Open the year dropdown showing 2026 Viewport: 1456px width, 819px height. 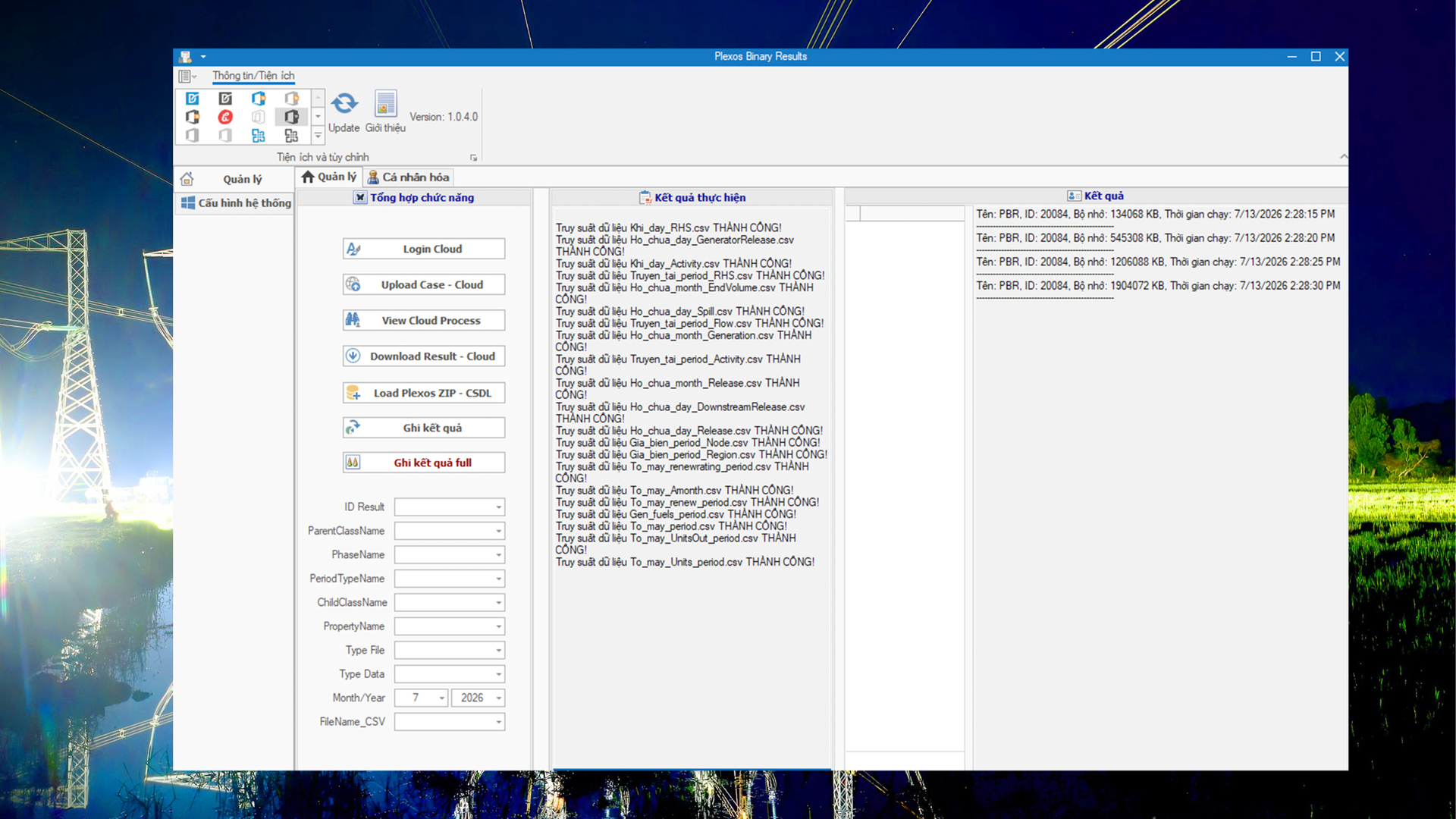tap(498, 698)
